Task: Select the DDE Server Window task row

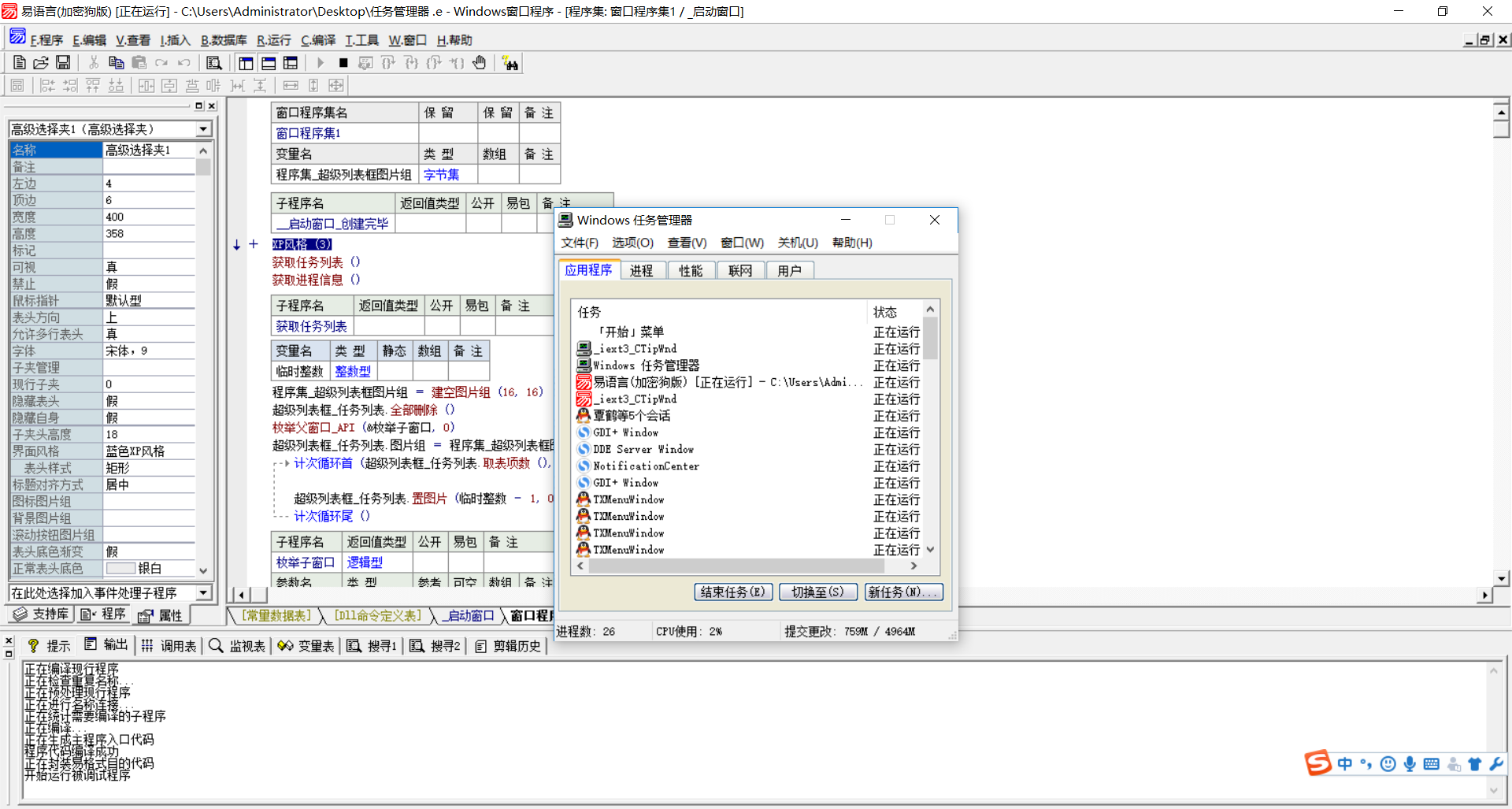Action: coord(748,449)
